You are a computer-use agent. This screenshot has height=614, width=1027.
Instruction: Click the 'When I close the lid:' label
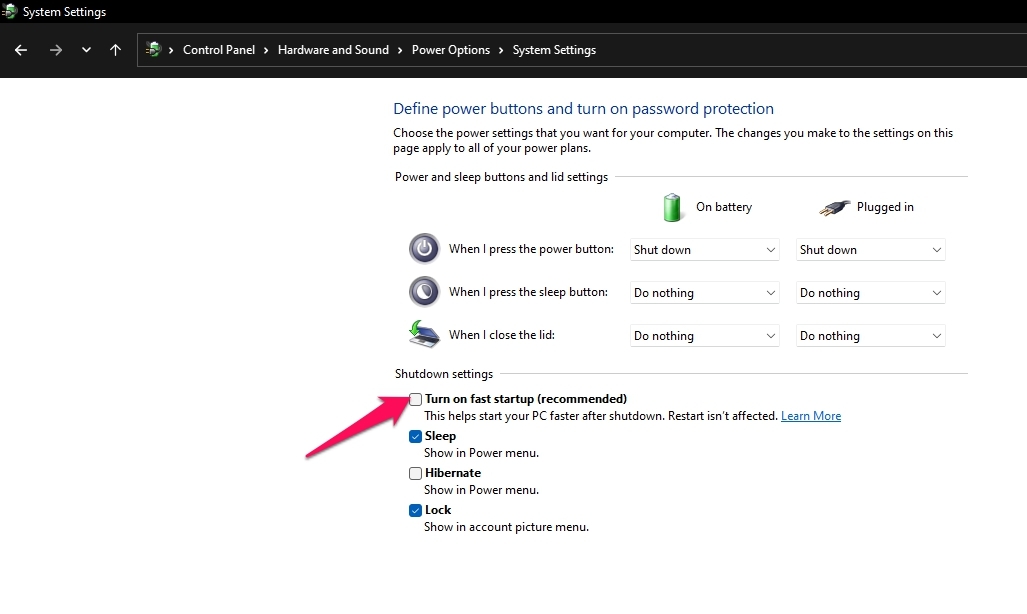point(502,335)
